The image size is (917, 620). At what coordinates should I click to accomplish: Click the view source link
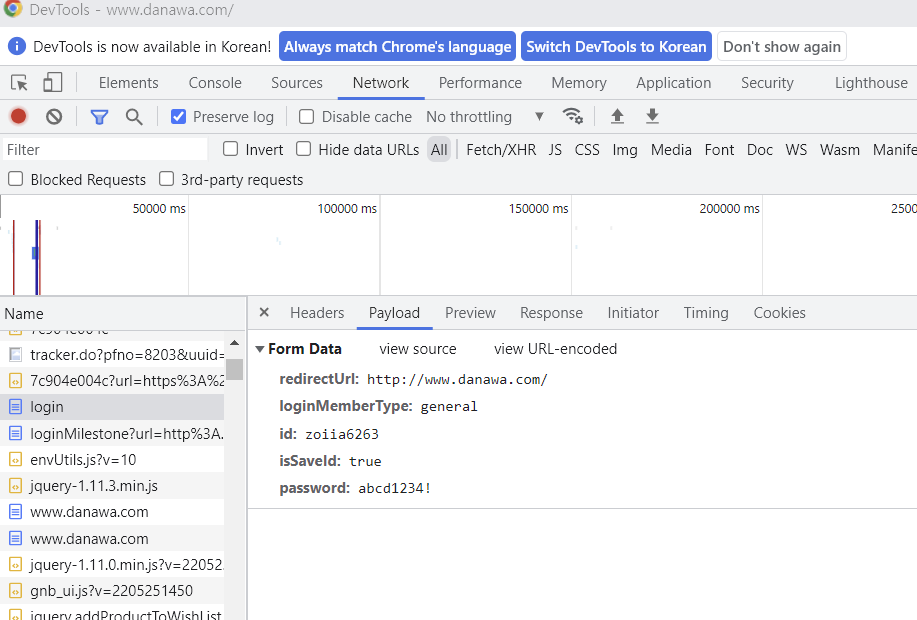coord(418,349)
